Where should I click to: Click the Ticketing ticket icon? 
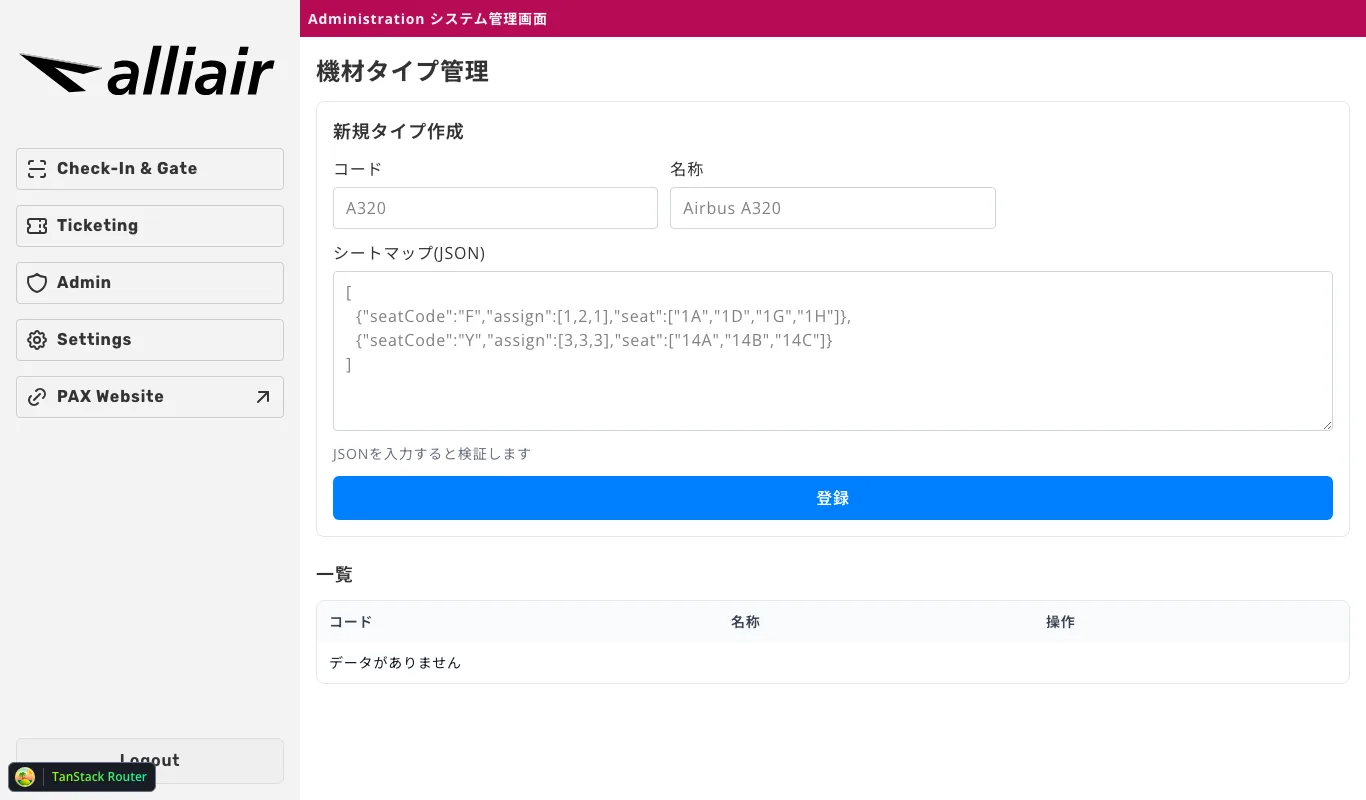[x=37, y=226]
